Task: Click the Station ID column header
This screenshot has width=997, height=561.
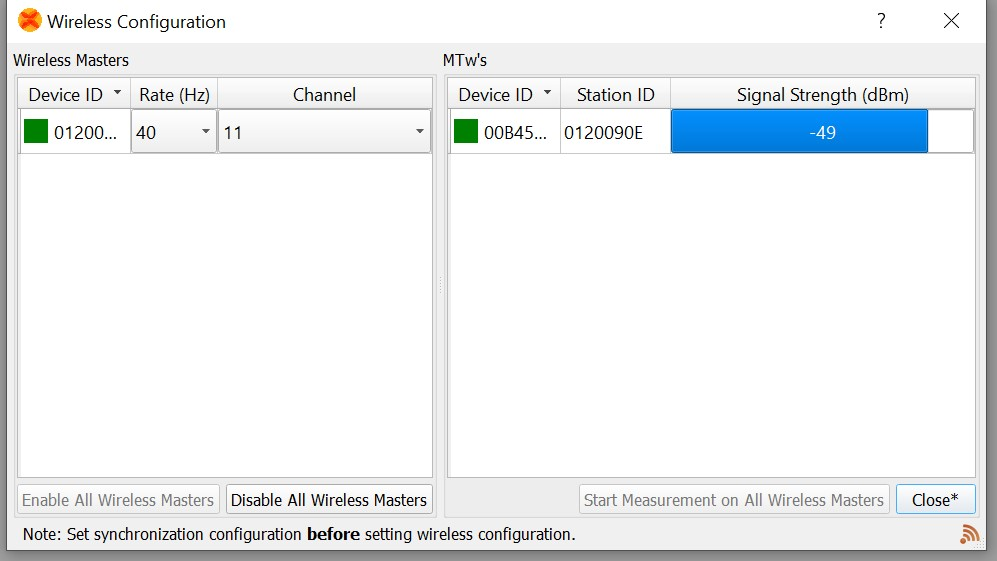Action: pyautogui.click(x=615, y=95)
